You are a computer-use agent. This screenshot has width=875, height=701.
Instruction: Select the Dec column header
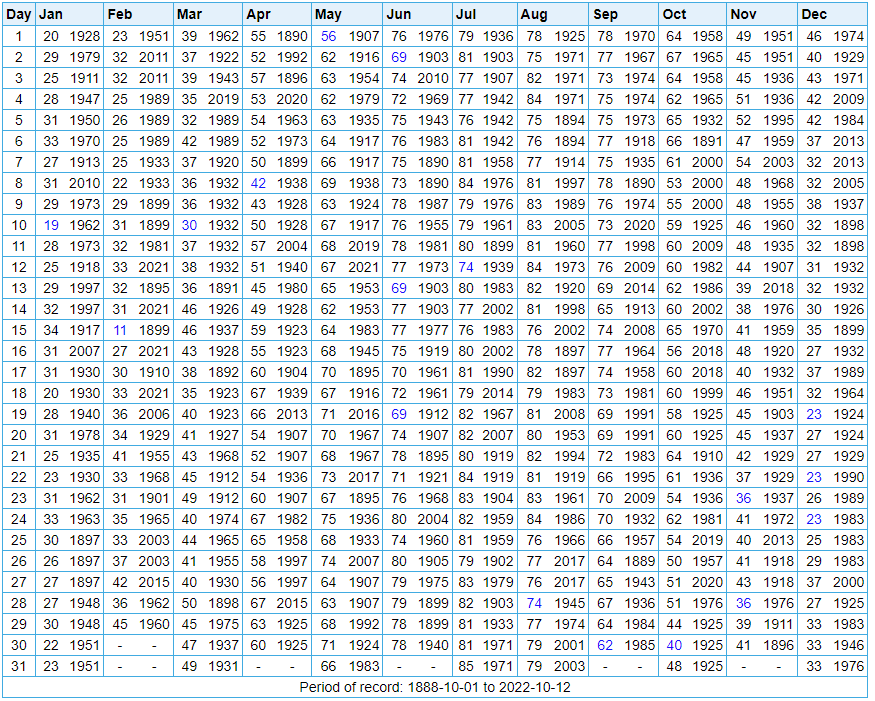(x=814, y=14)
